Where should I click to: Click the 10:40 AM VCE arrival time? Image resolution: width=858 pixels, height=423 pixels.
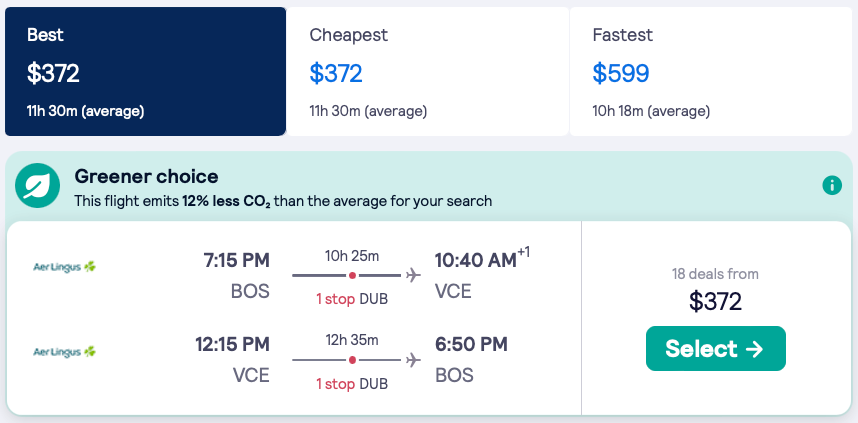(474, 261)
